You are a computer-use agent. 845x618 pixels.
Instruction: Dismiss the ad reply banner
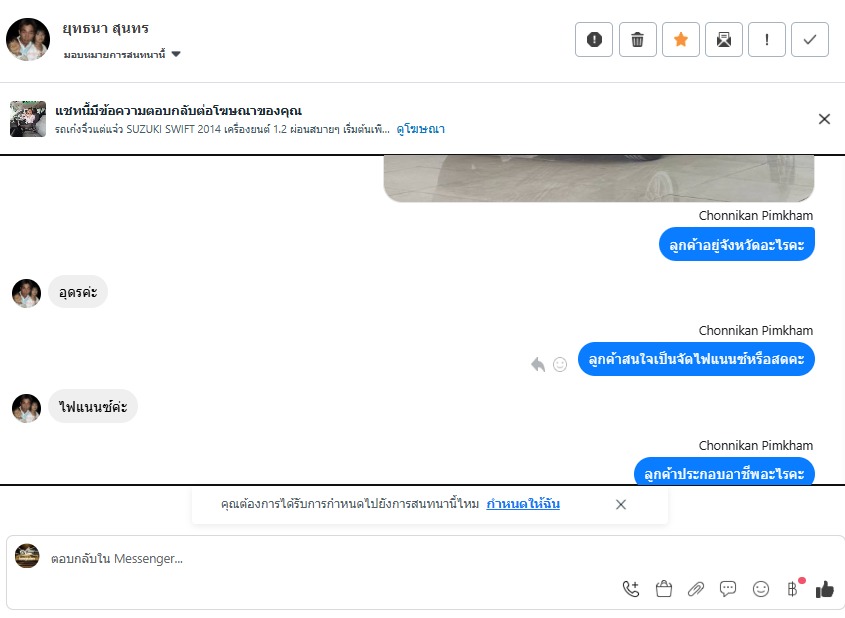(824, 119)
